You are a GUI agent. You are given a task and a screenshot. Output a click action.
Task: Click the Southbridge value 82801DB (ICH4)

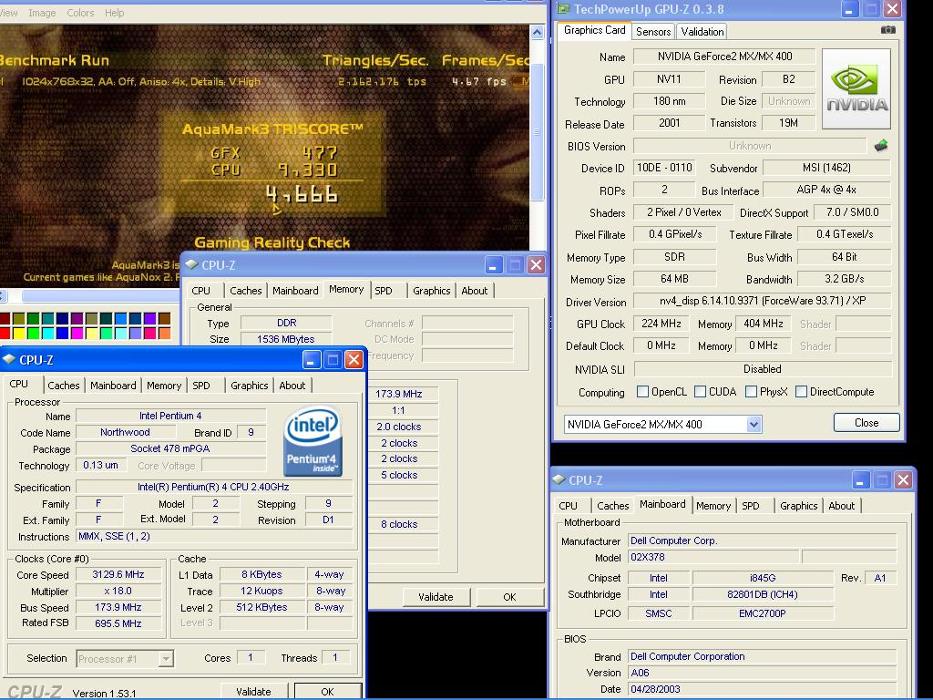[x=762, y=594]
